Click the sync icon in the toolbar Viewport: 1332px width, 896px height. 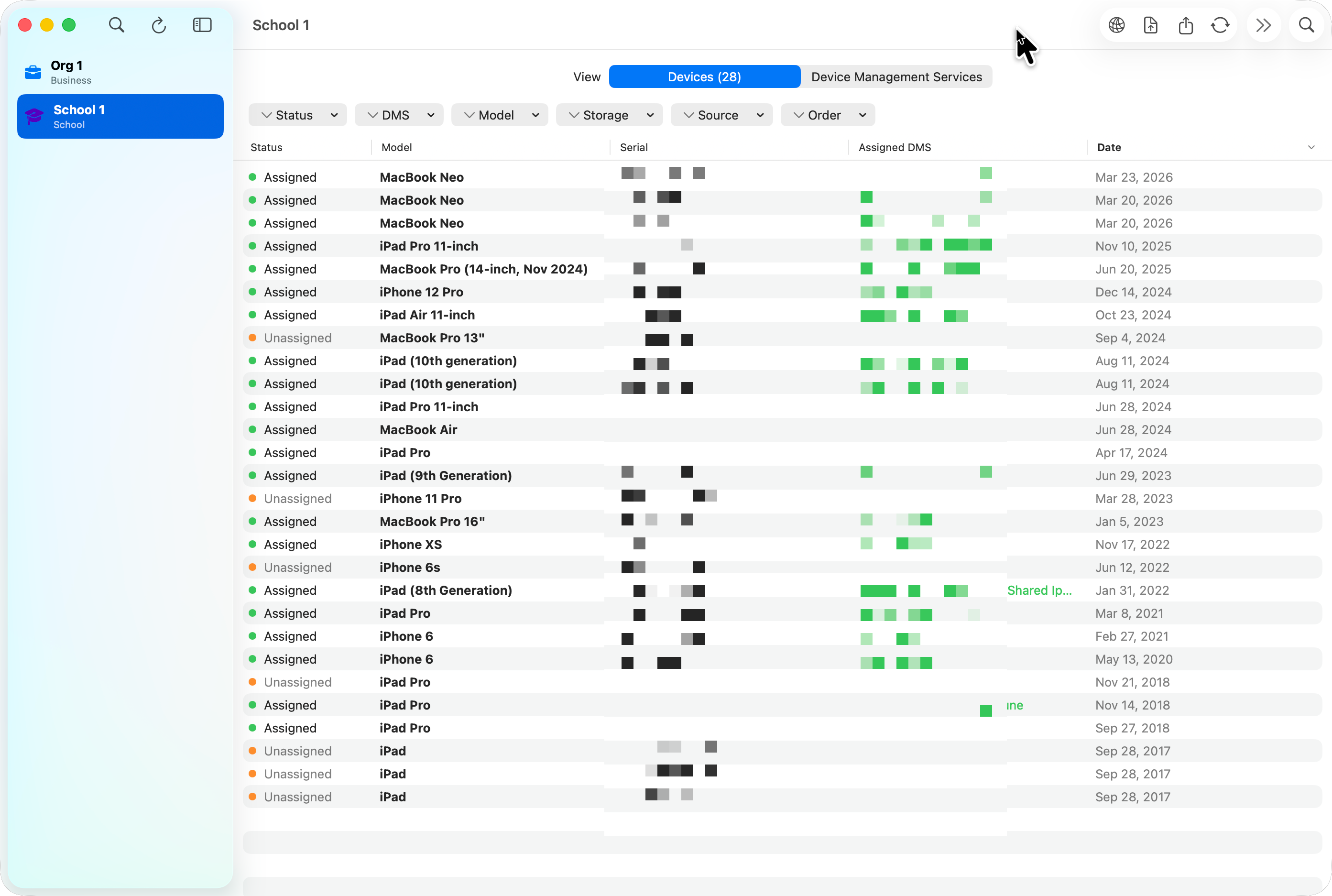tap(1220, 25)
